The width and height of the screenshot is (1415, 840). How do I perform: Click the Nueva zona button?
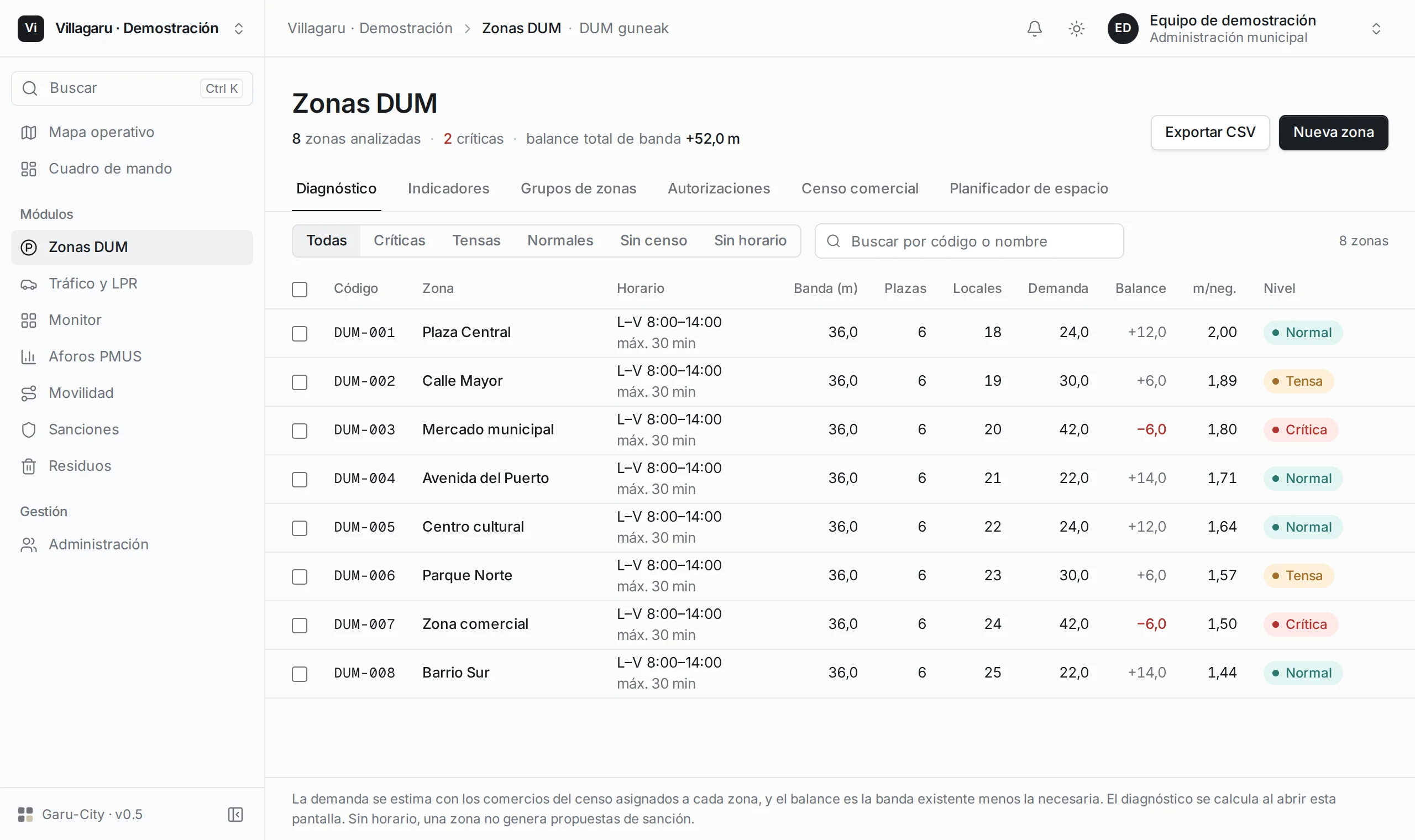click(1333, 133)
